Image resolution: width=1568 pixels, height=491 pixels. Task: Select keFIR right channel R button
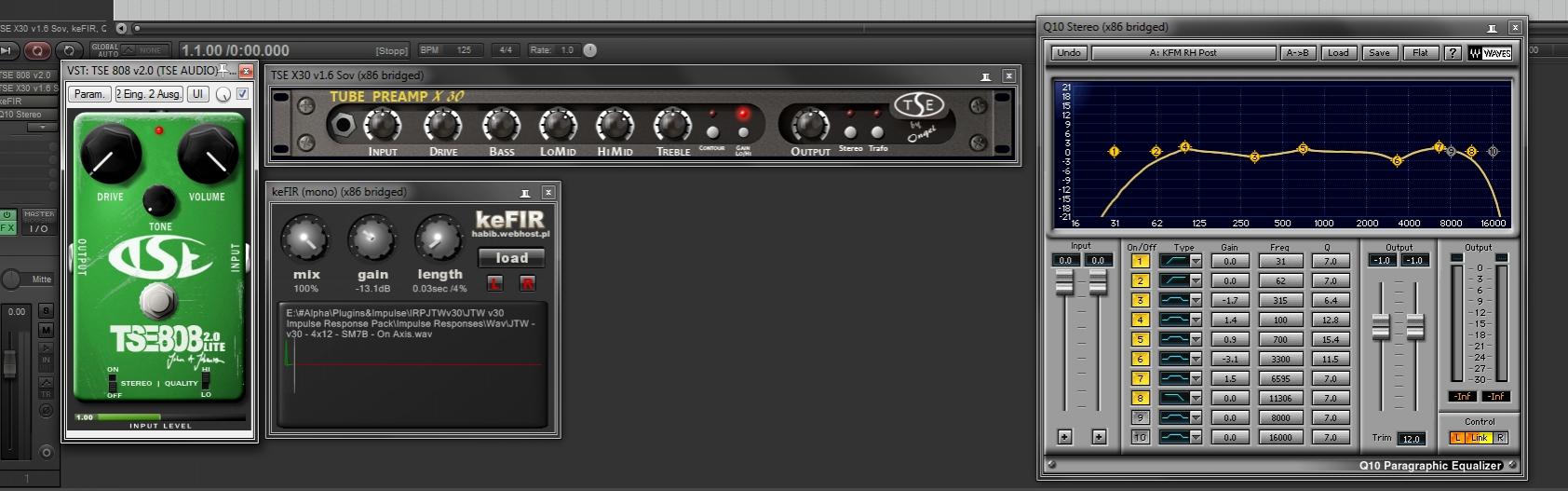(x=528, y=283)
